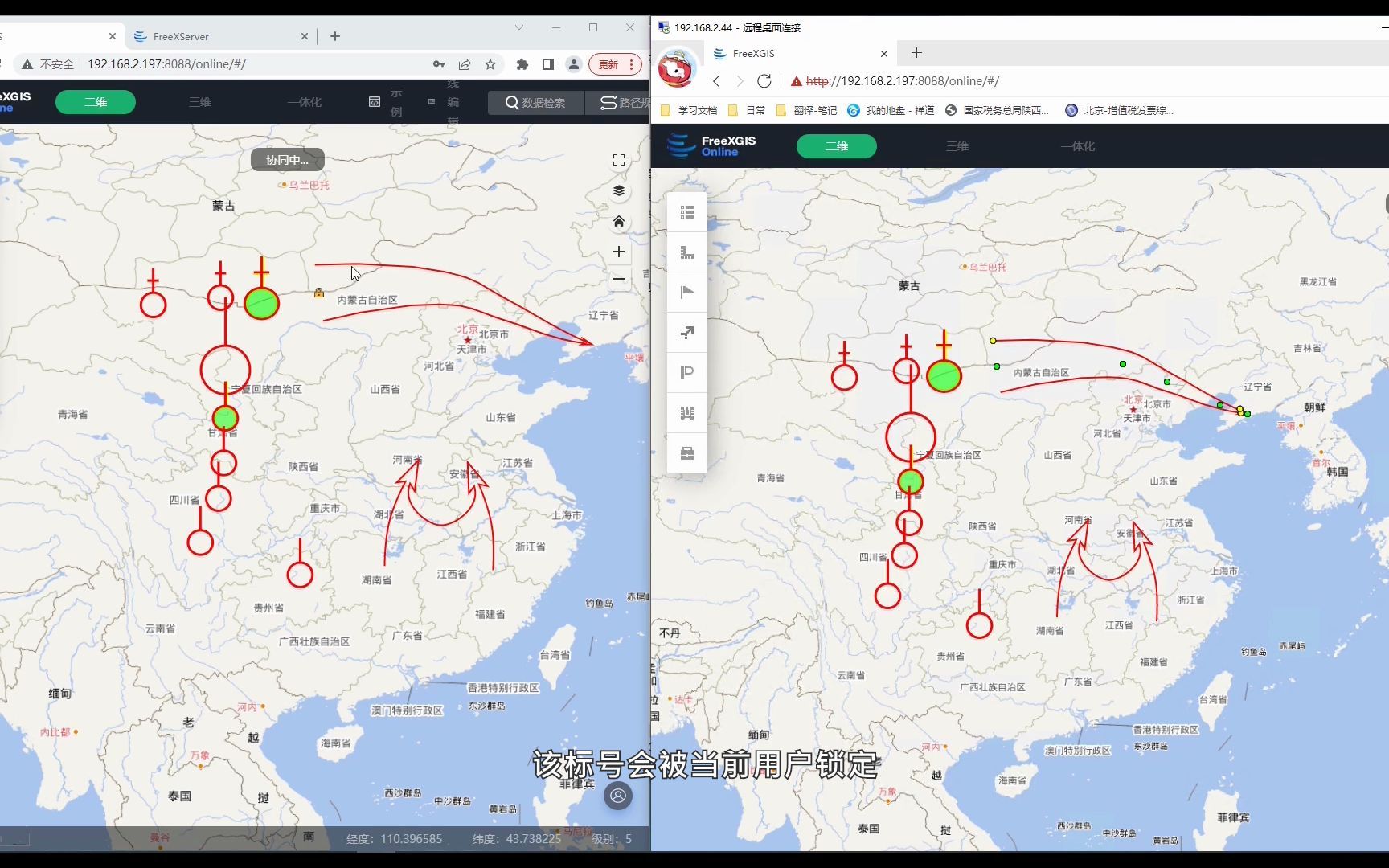This screenshot has width=1389, height=868.
Task: Open the side panel icon in left browser
Action: coord(548,64)
